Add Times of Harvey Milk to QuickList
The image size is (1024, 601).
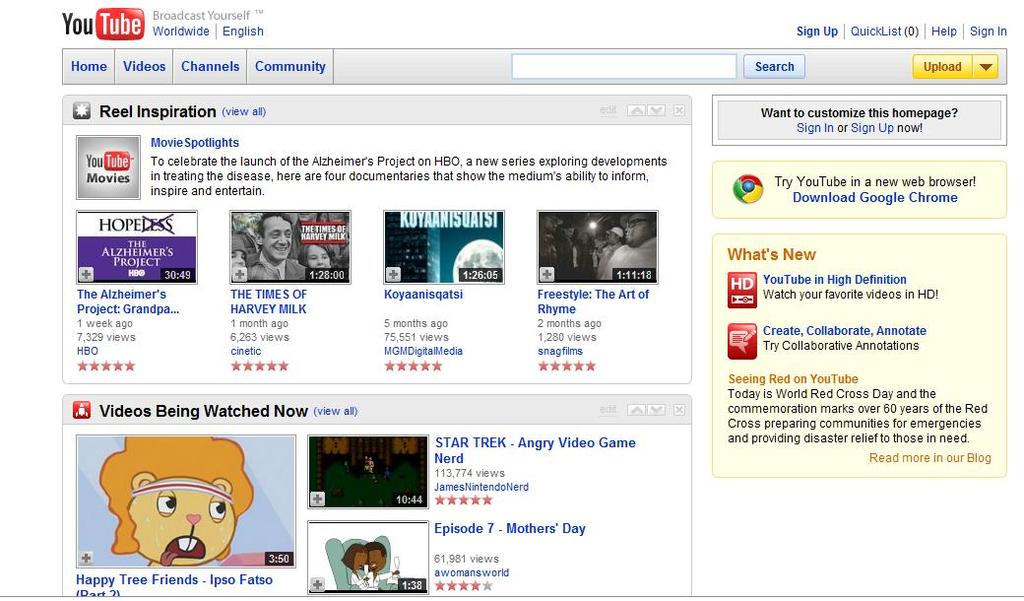[240, 274]
